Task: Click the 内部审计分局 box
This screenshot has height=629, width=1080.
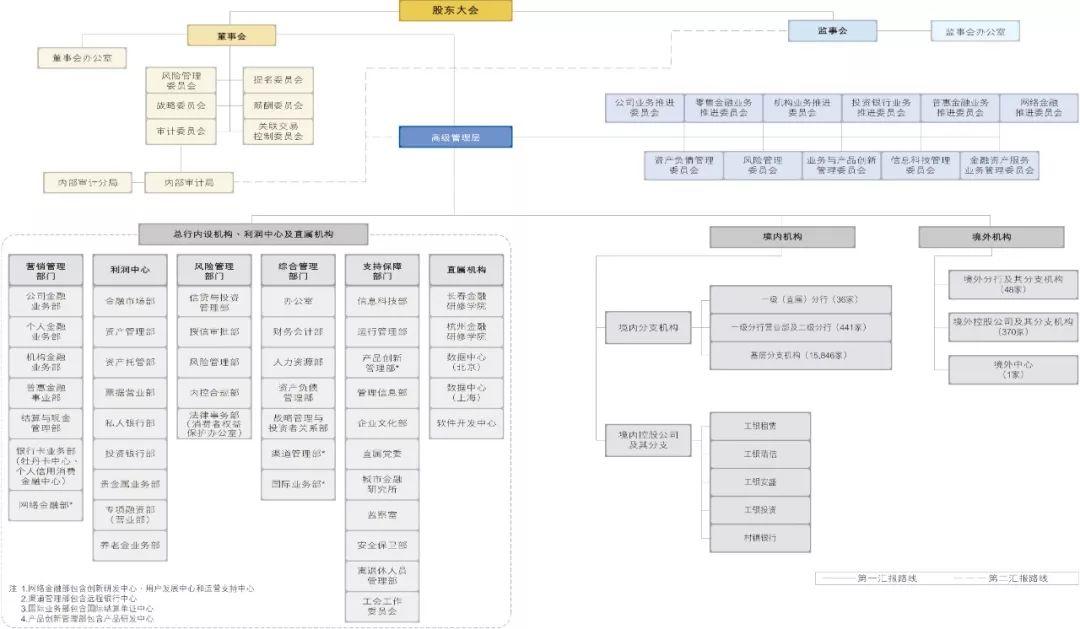Action: click(86, 182)
